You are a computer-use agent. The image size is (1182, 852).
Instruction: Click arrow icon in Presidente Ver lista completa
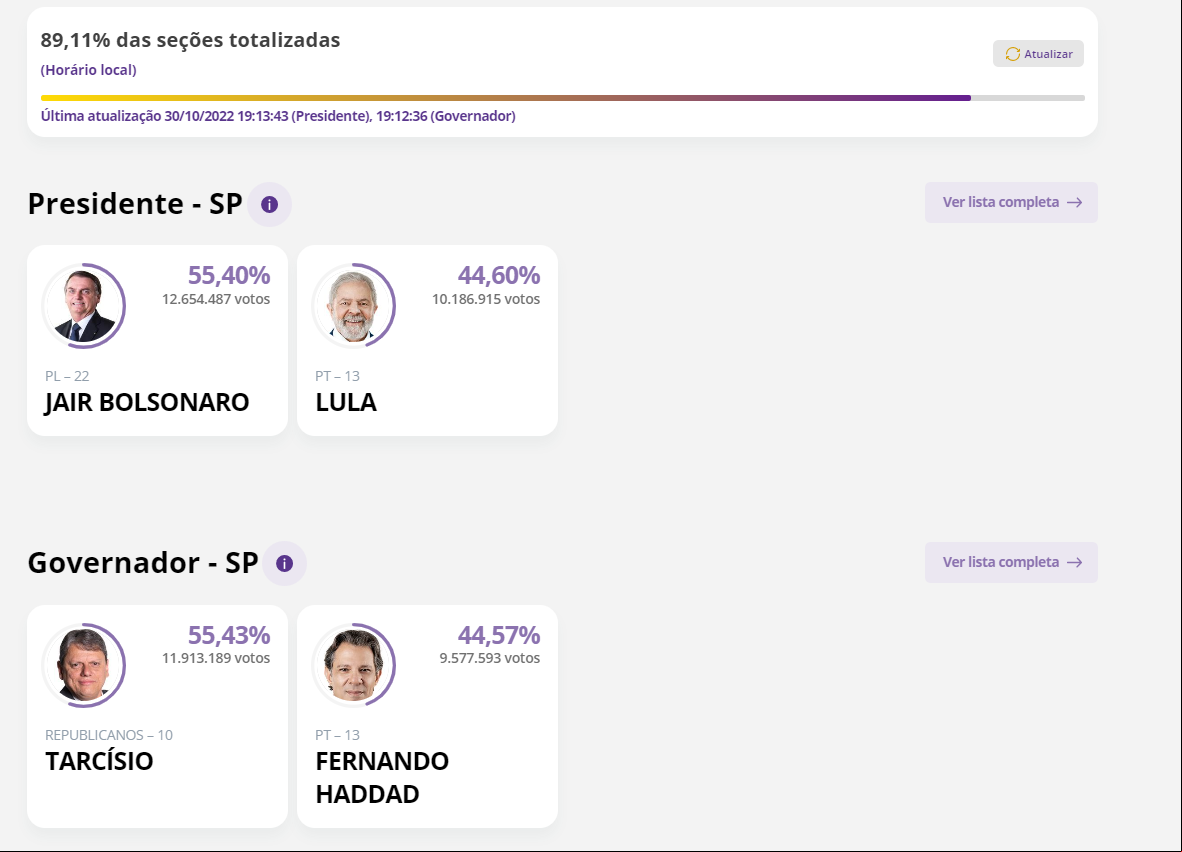[x=1074, y=202]
